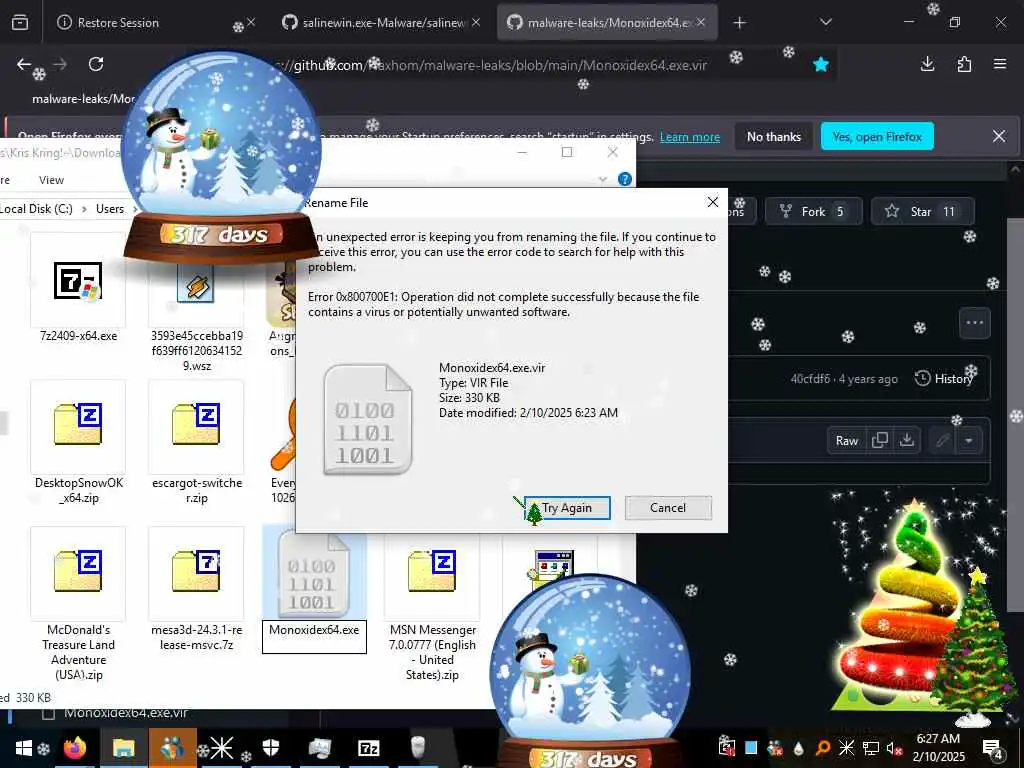The width and height of the screenshot is (1024, 768).
Task: Expand the Explorer ribbon chevron
Action: (602, 179)
